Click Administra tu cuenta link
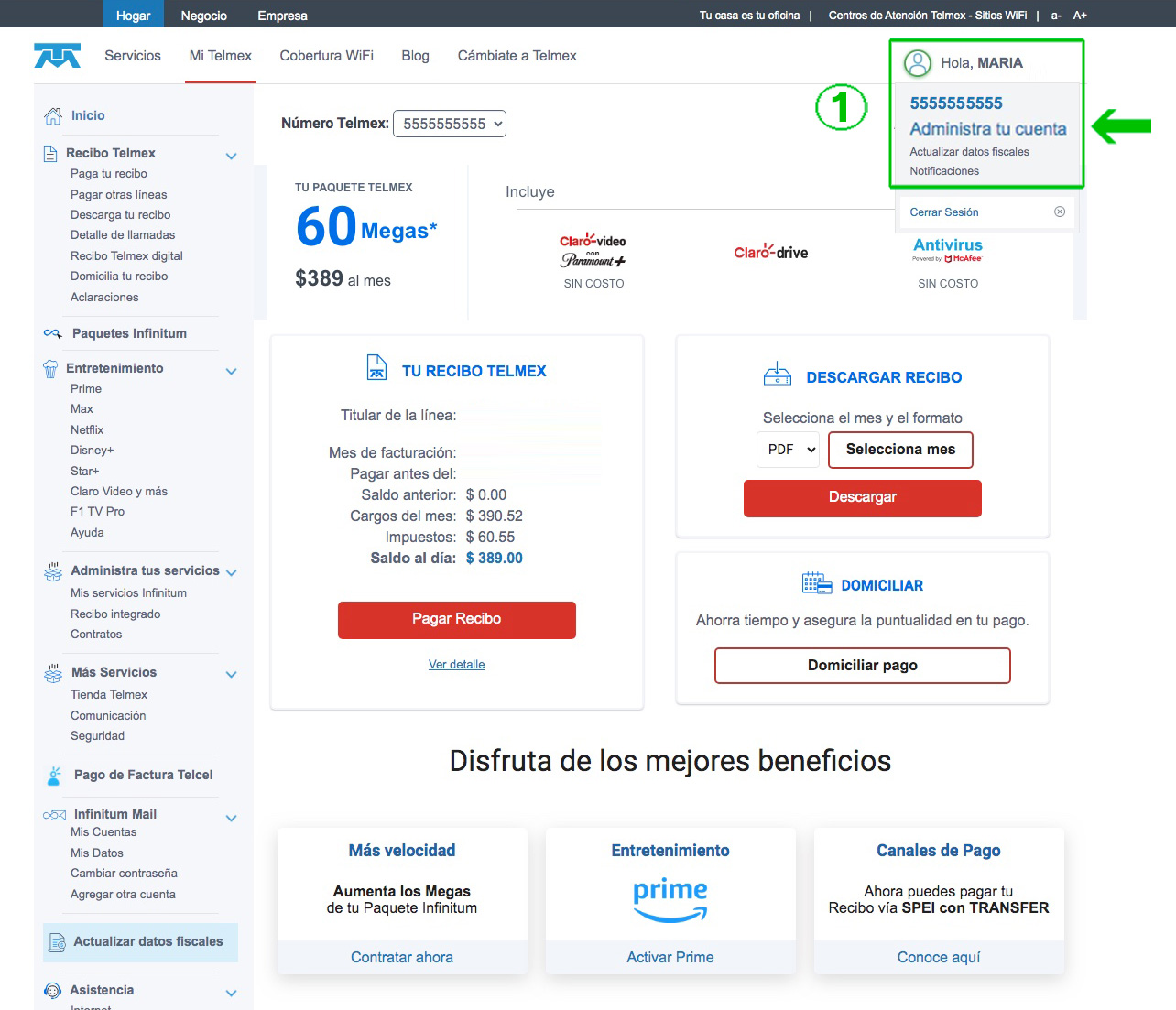Image resolution: width=1176 pixels, height=1010 pixels. tap(988, 129)
